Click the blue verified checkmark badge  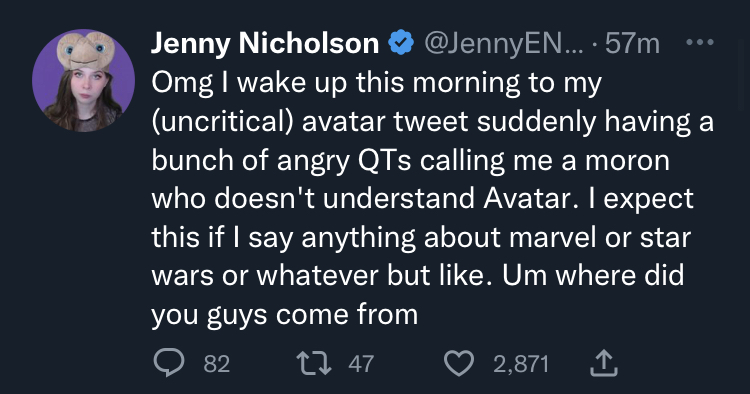coord(401,43)
